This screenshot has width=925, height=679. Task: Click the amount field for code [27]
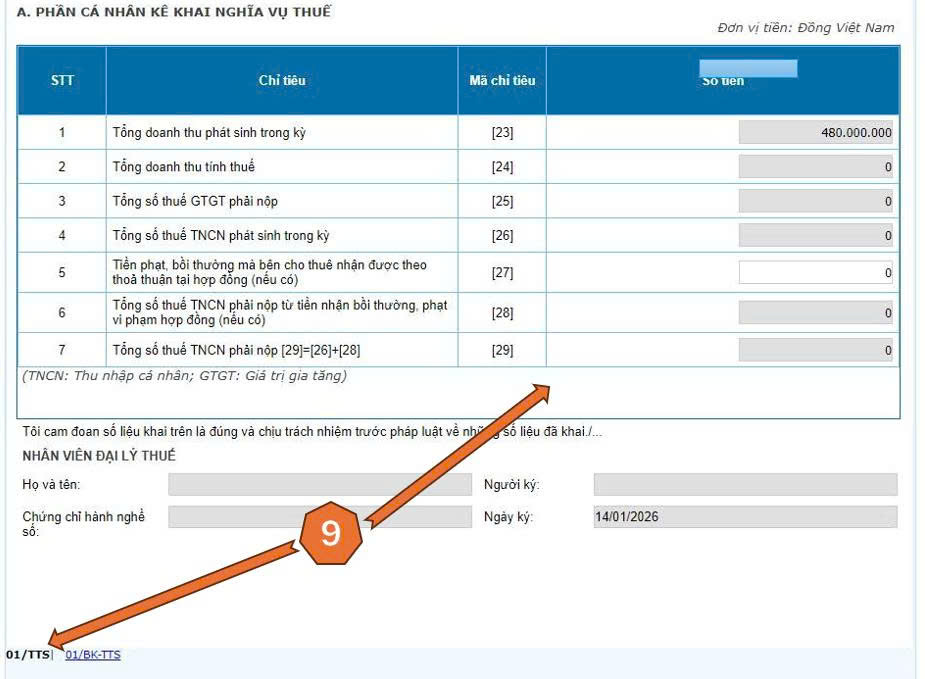pyautogui.click(x=815, y=272)
